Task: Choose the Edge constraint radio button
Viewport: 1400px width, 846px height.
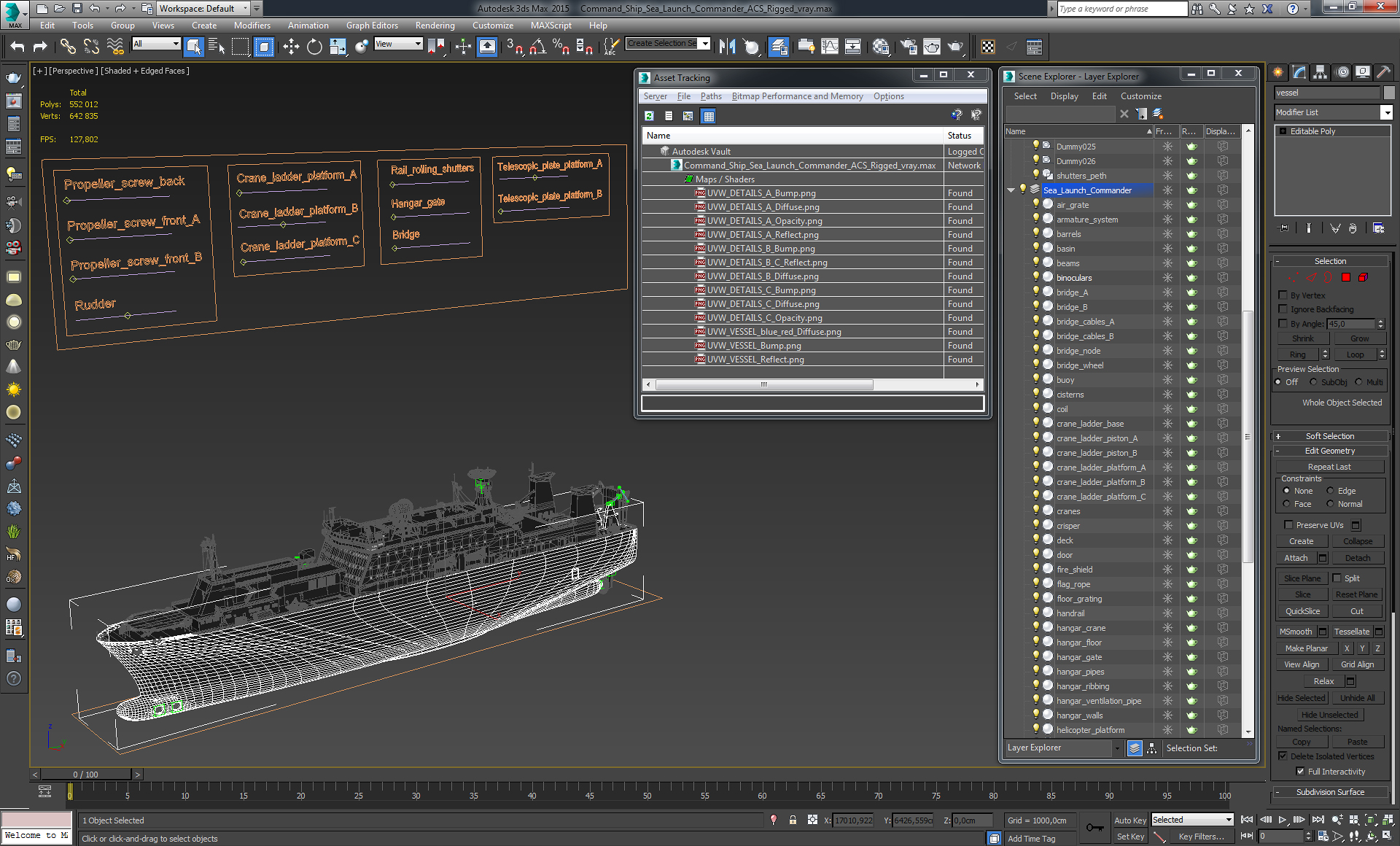Action: tap(1330, 491)
